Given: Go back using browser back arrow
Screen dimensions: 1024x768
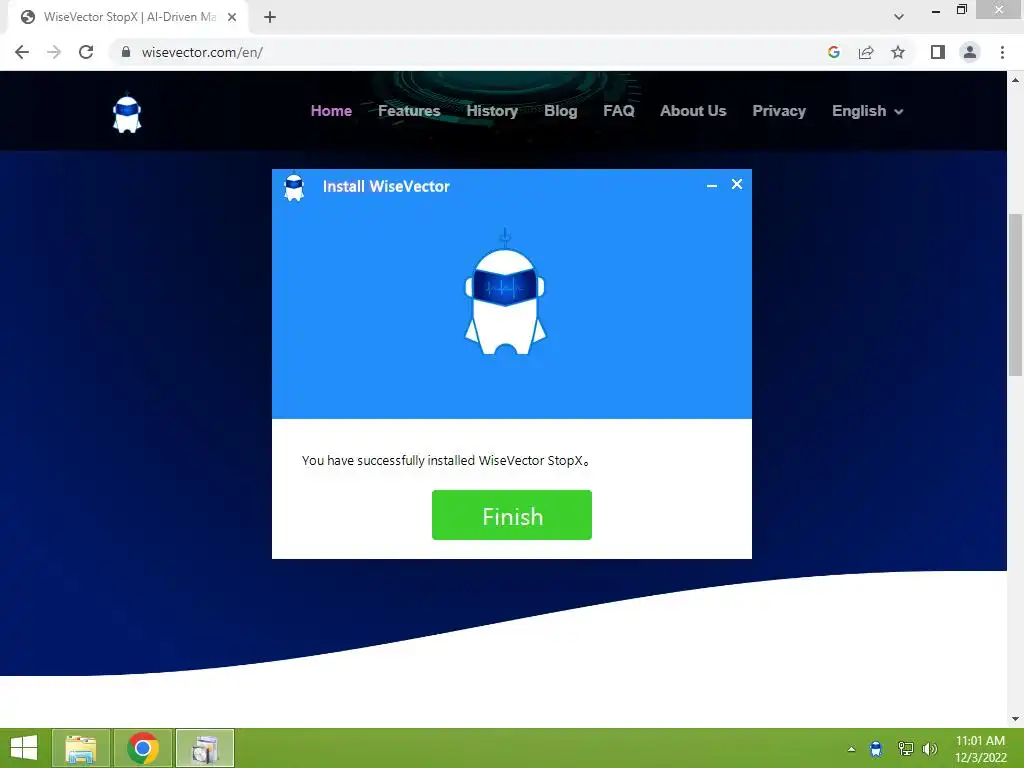Looking at the screenshot, I should [x=22, y=52].
